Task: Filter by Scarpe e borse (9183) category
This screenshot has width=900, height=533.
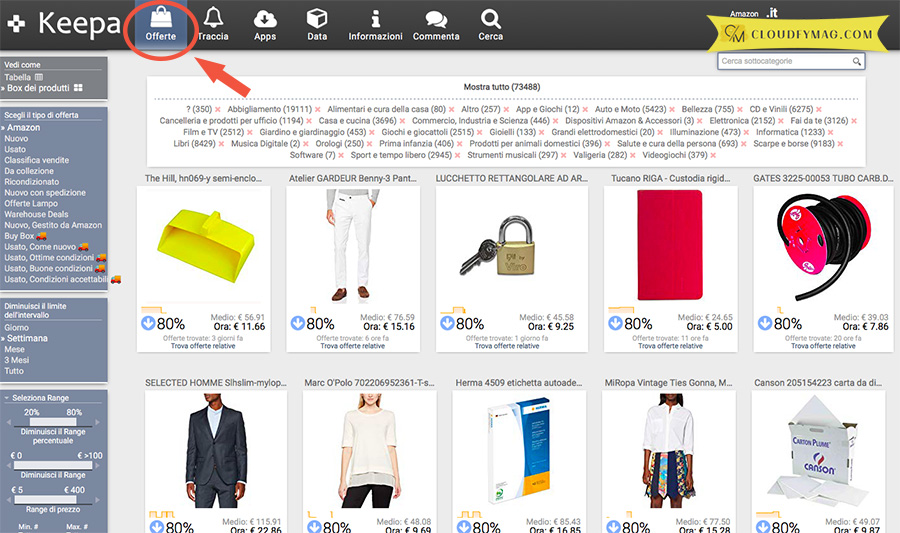Action: click(x=793, y=143)
